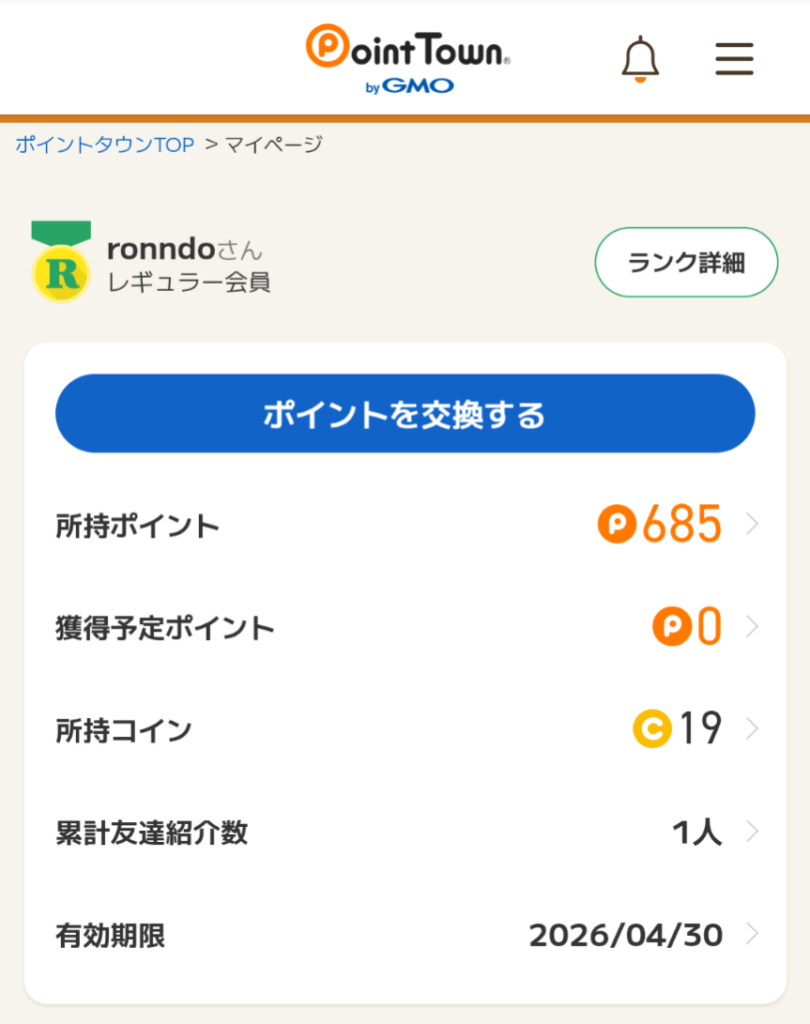Expand the 所持コイン row chevron
The image size is (810, 1024).
pos(753,729)
